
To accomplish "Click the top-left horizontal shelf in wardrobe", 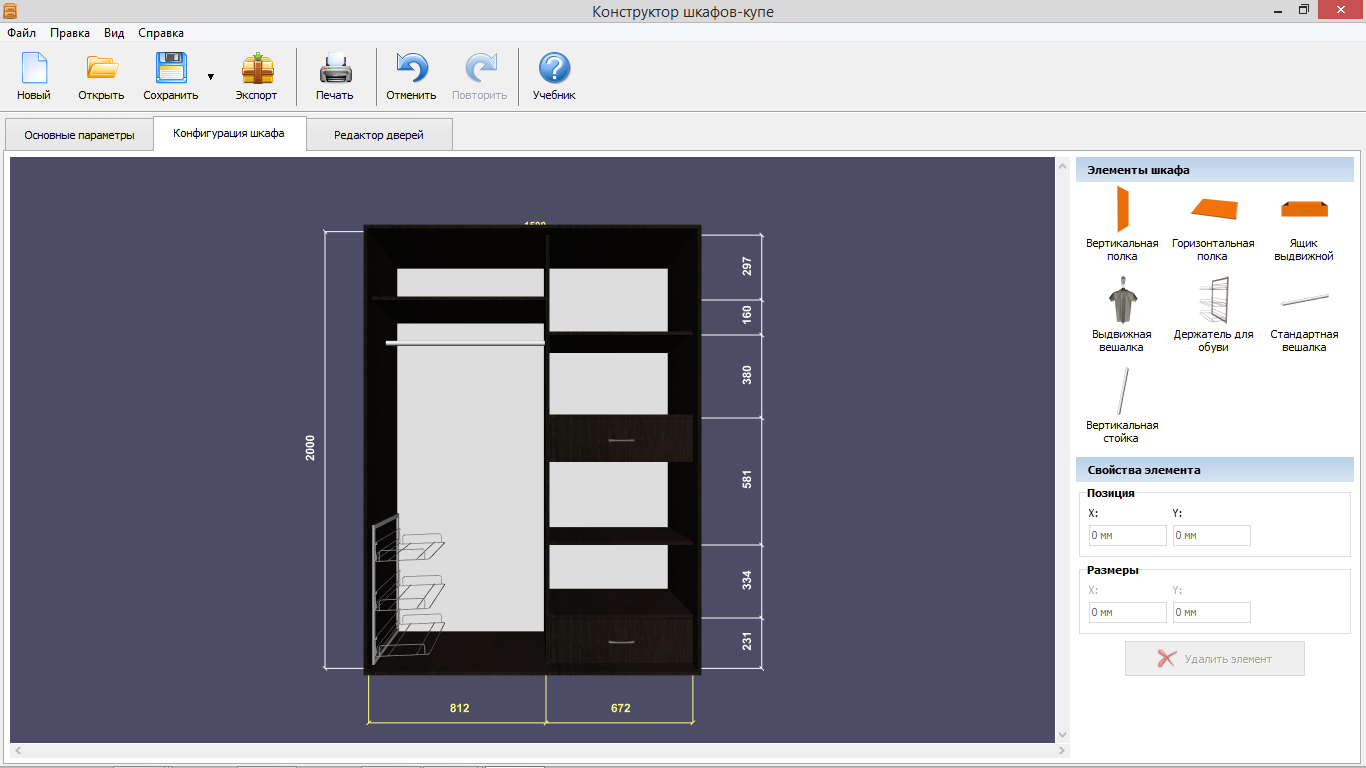I will click(458, 298).
